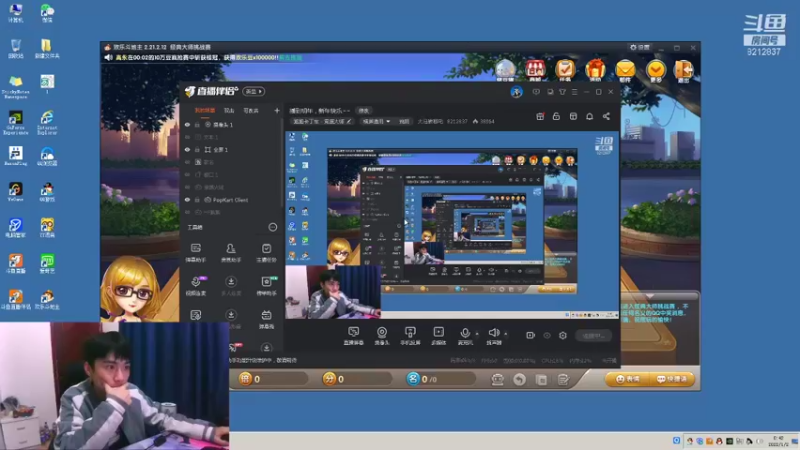This screenshot has width=800, height=450.
Task: Expand microphone options arrow
Action: point(477,334)
